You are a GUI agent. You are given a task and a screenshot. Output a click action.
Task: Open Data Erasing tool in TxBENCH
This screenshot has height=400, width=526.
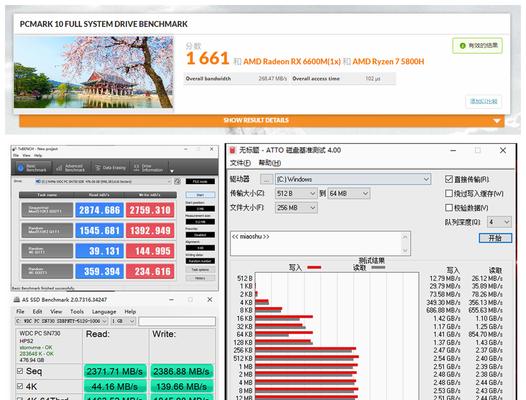click(110, 167)
